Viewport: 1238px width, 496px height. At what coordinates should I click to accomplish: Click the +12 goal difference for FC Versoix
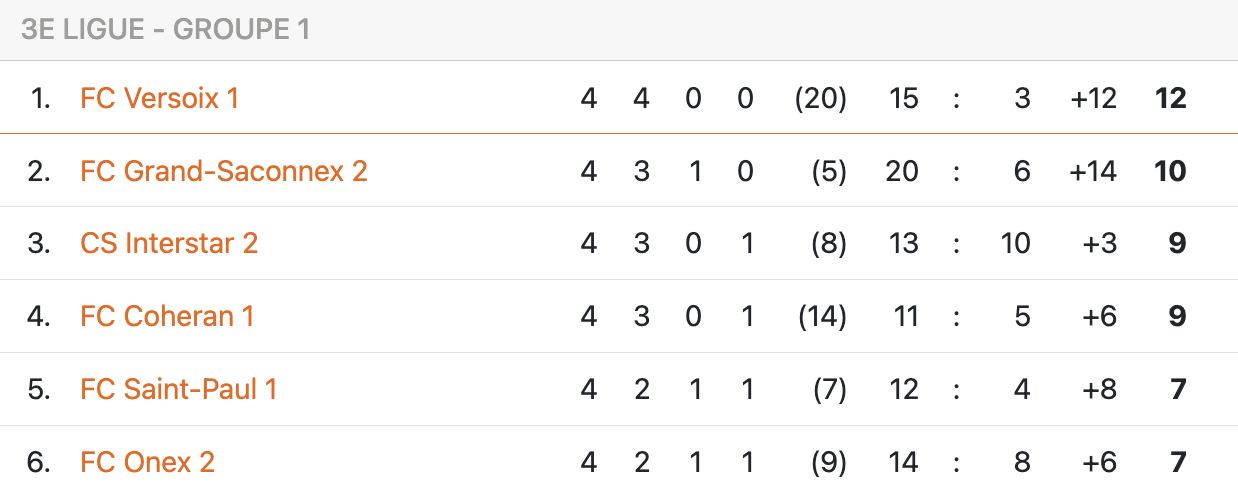[x=1092, y=98]
